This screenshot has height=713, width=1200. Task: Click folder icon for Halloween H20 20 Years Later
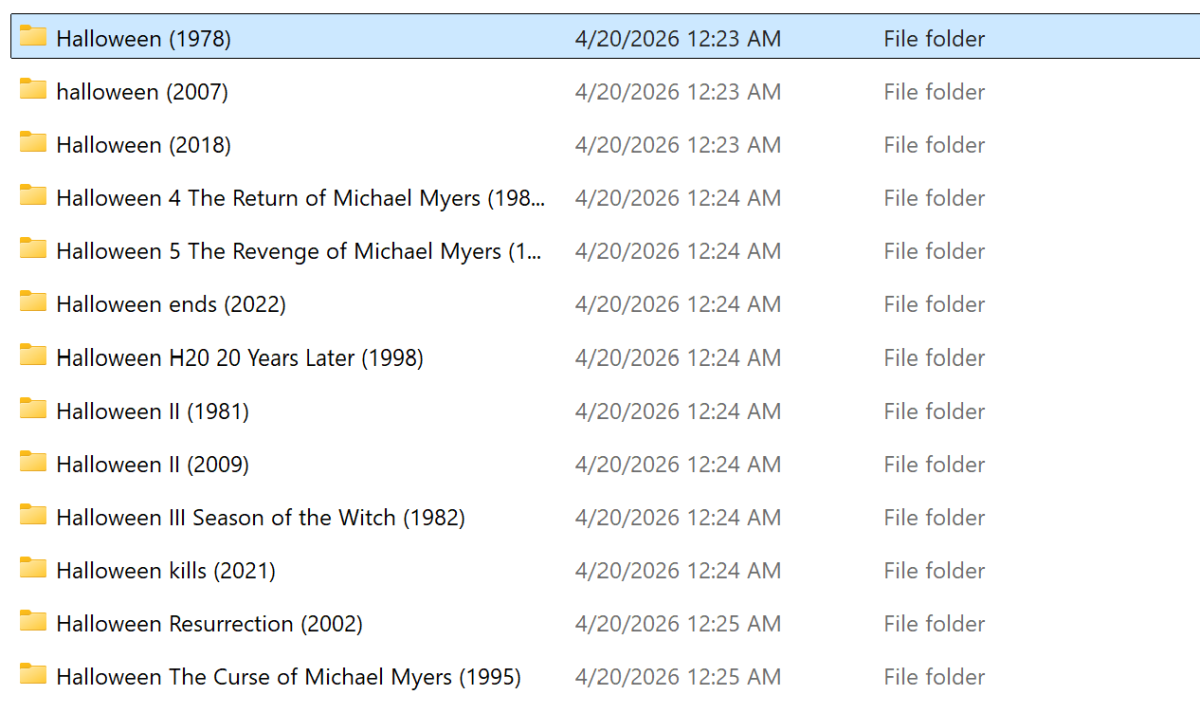(33, 356)
